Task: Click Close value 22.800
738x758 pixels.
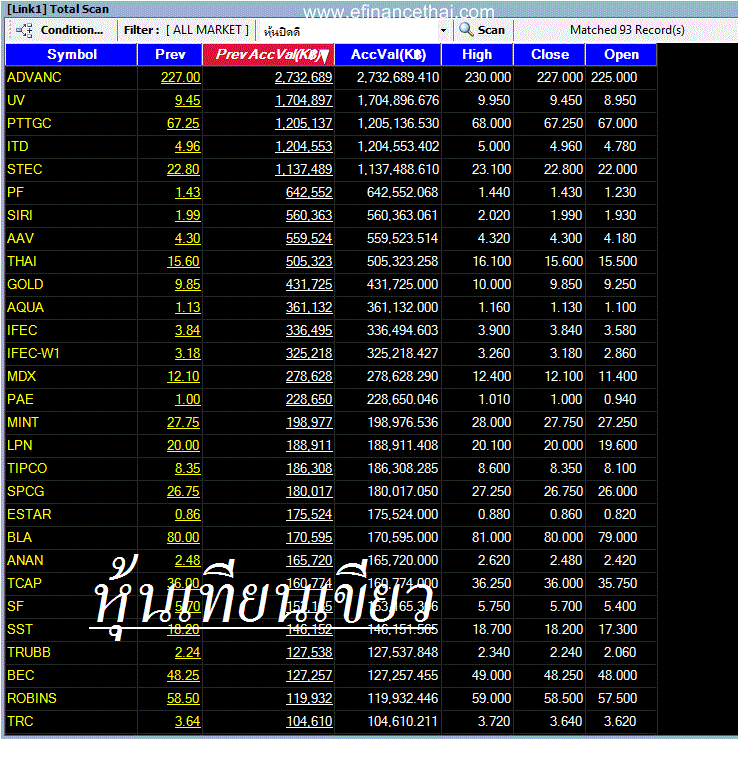Action: tap(563, 169)
